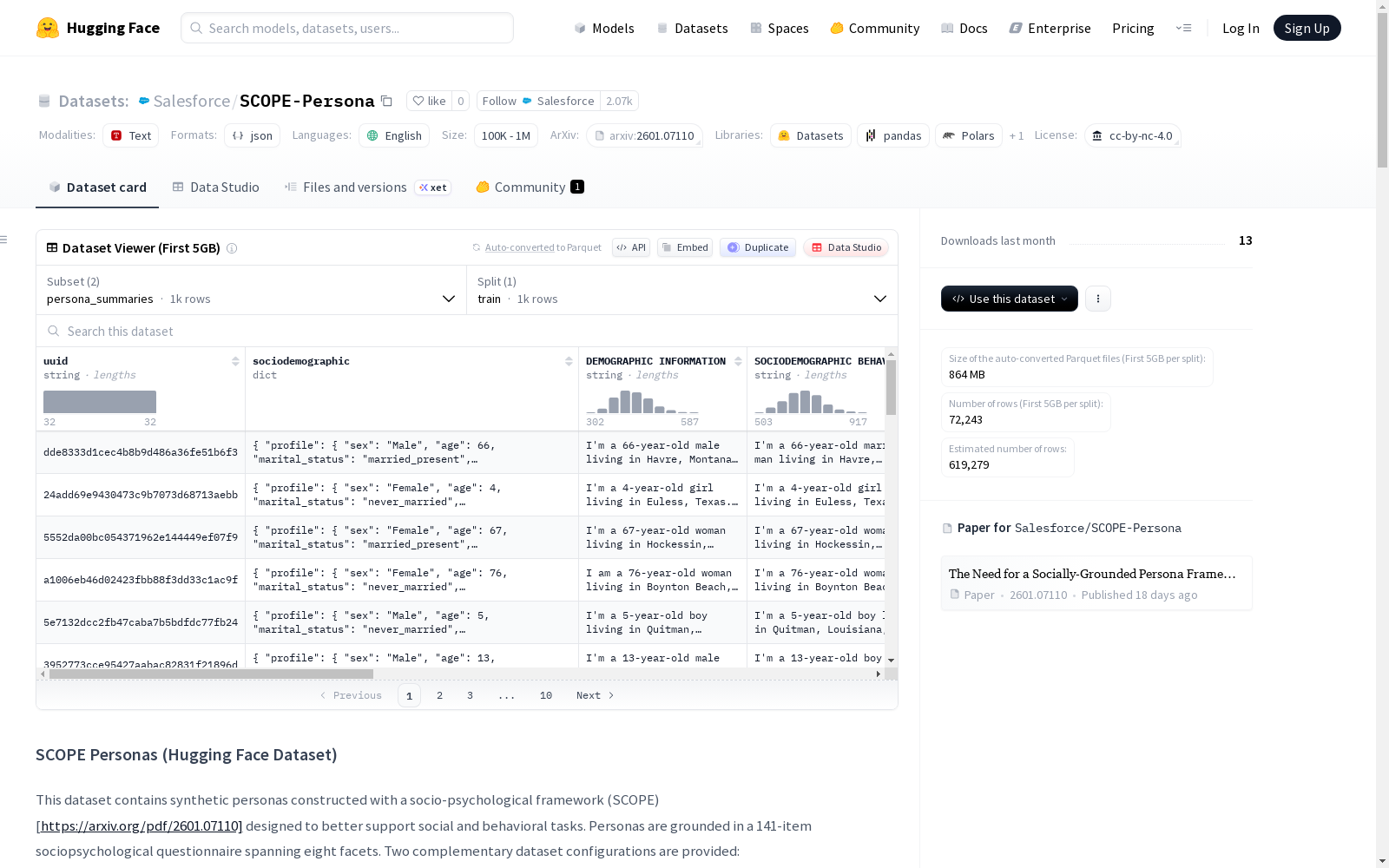
Task: Click the cc-by-nc-4.0 license tag
Action: pyautogui.click(x=1132, y=135)
